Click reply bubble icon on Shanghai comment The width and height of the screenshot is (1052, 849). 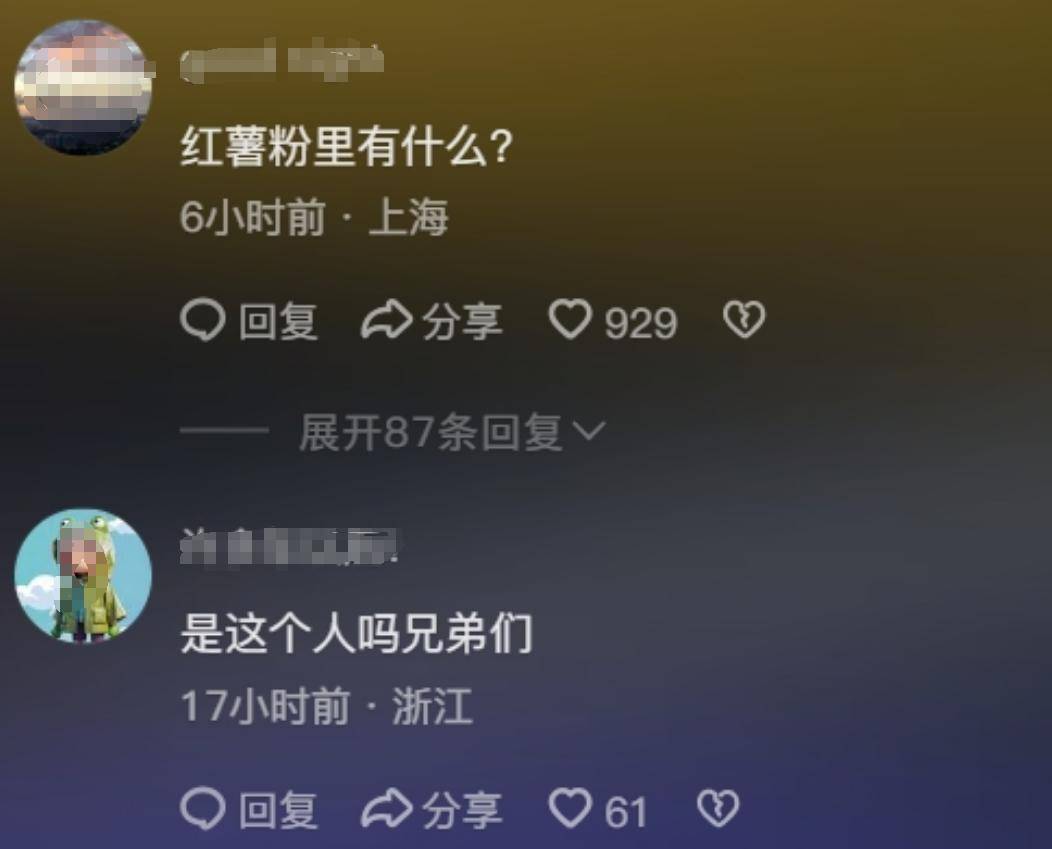202,320
